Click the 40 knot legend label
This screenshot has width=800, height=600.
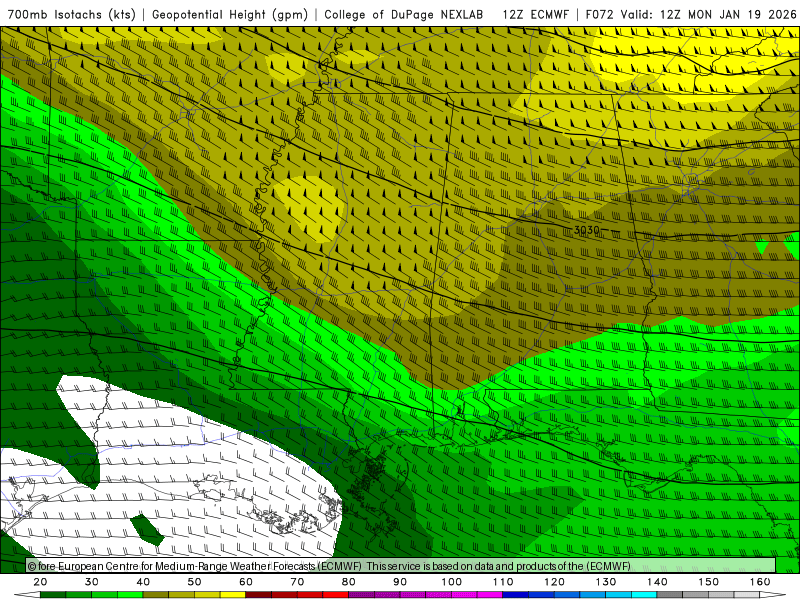pyautogui.click(x=143, y=582)
